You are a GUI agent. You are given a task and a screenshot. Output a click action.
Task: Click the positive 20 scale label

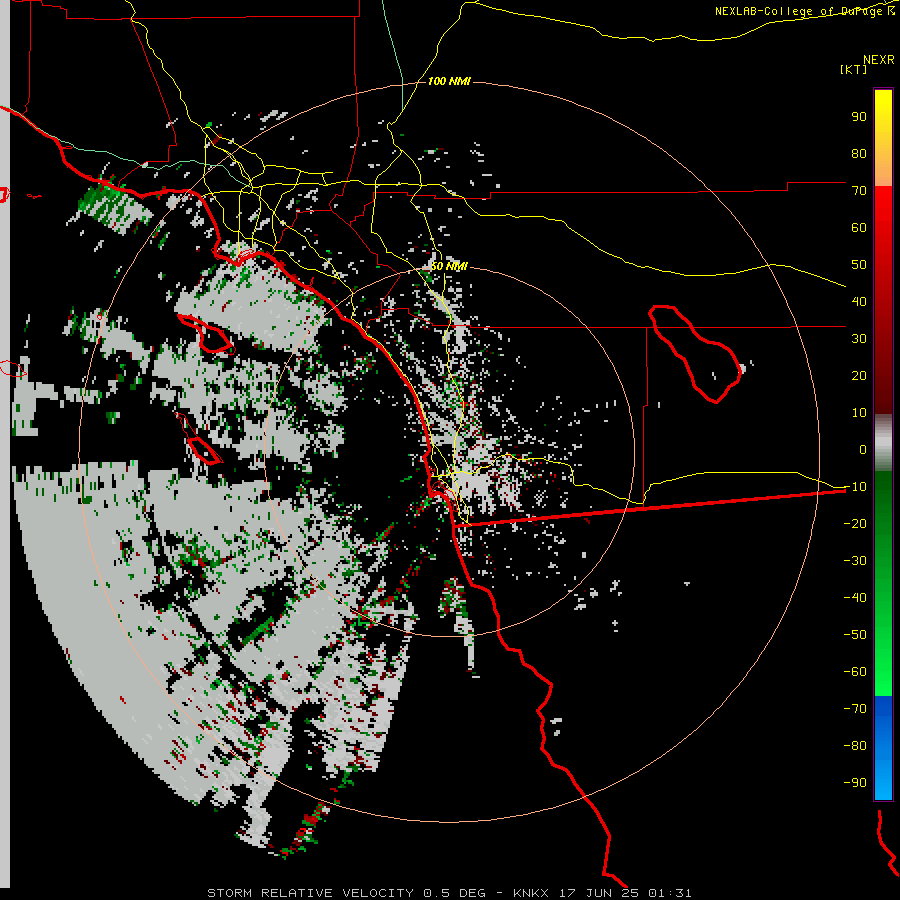tap(859, 376)
